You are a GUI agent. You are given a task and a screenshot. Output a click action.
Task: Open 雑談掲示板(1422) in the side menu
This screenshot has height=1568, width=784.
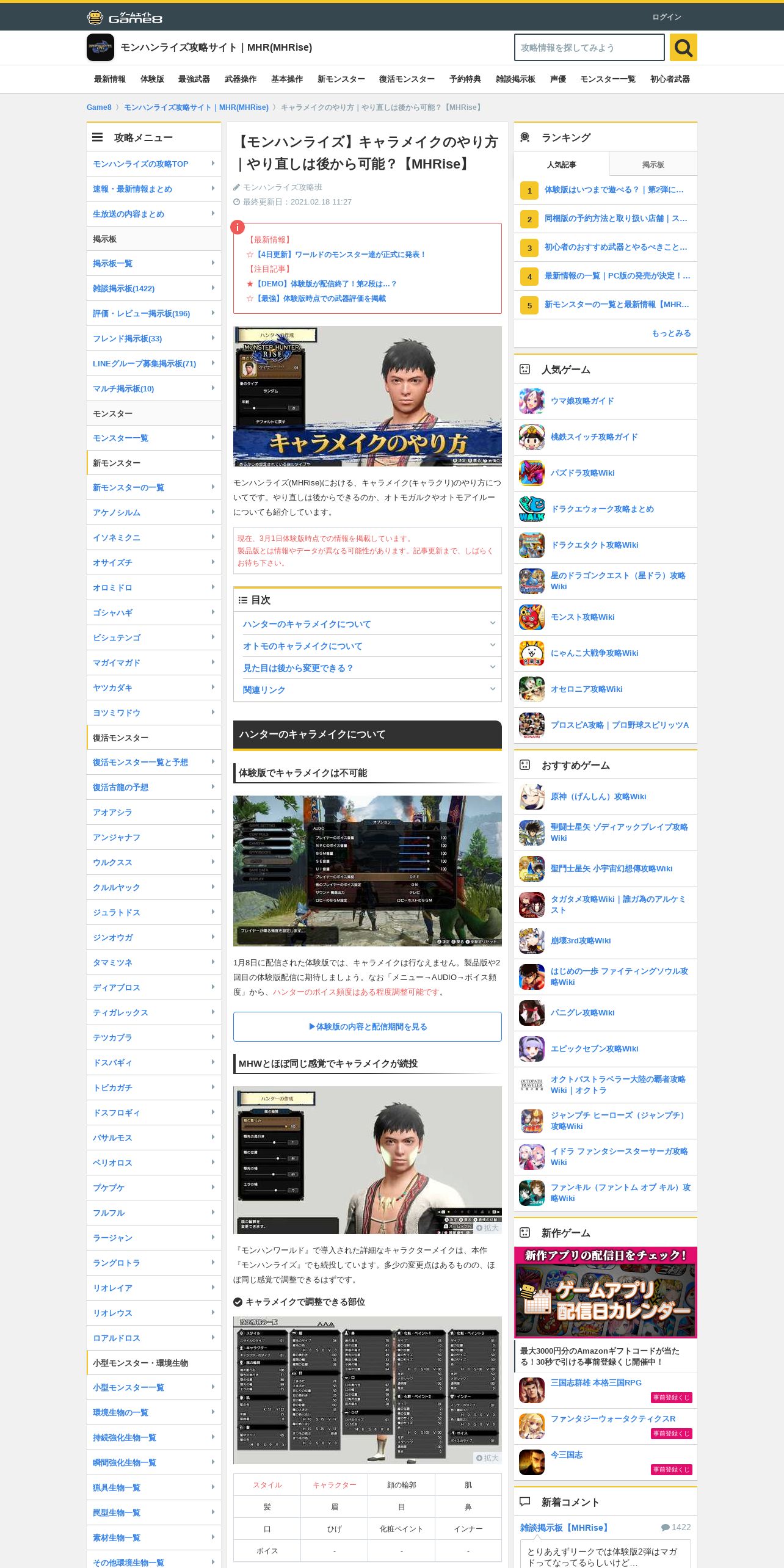[x=154, y=288]
